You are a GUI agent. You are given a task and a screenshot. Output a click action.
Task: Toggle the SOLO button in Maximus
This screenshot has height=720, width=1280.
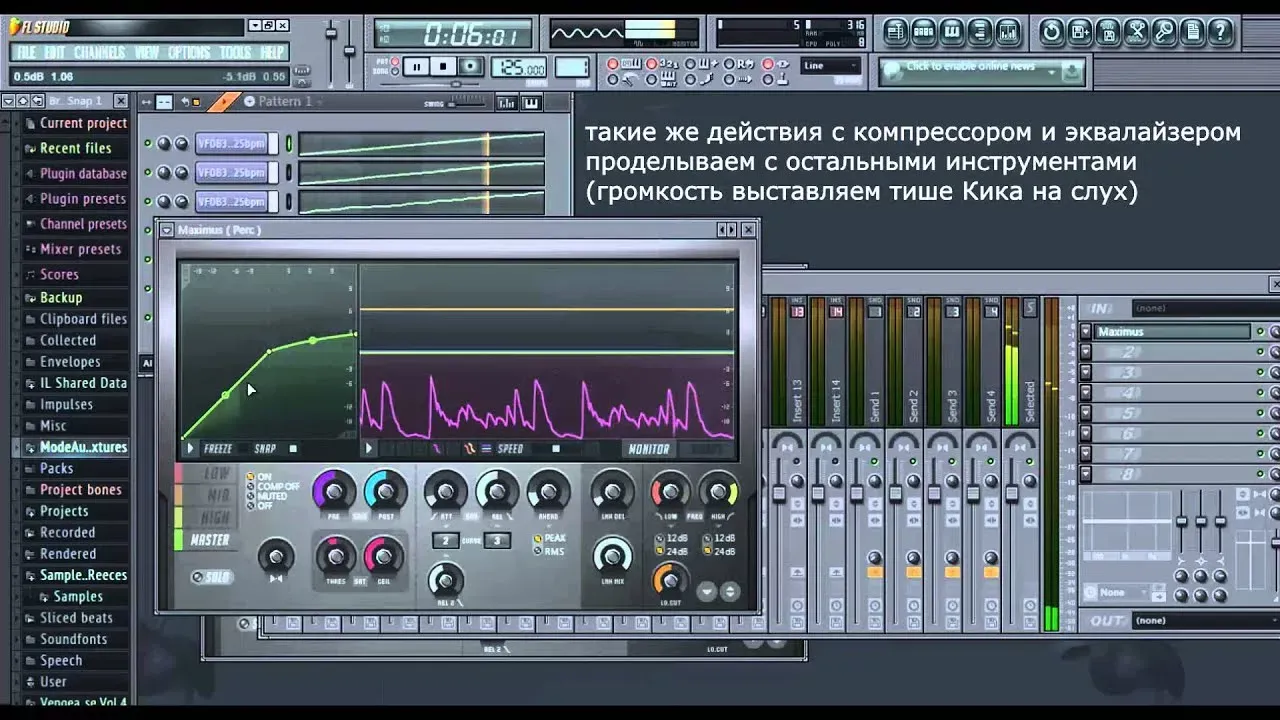[x=212, y=577]
